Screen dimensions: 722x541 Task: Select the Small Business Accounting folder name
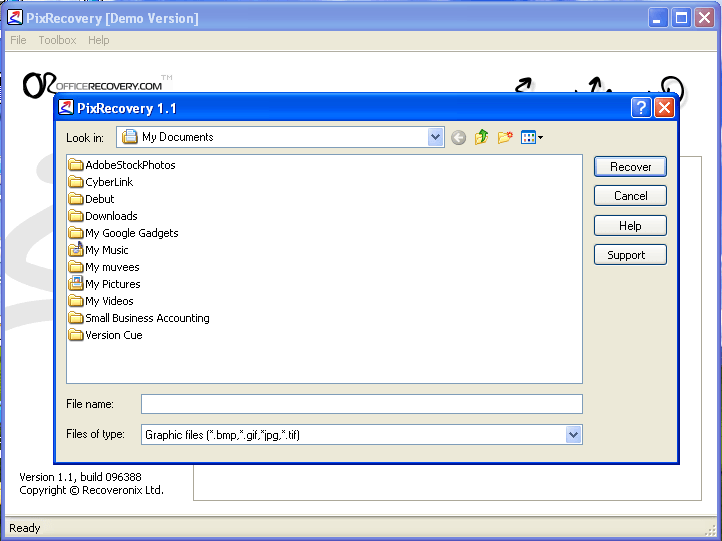[x=147, y=318]
